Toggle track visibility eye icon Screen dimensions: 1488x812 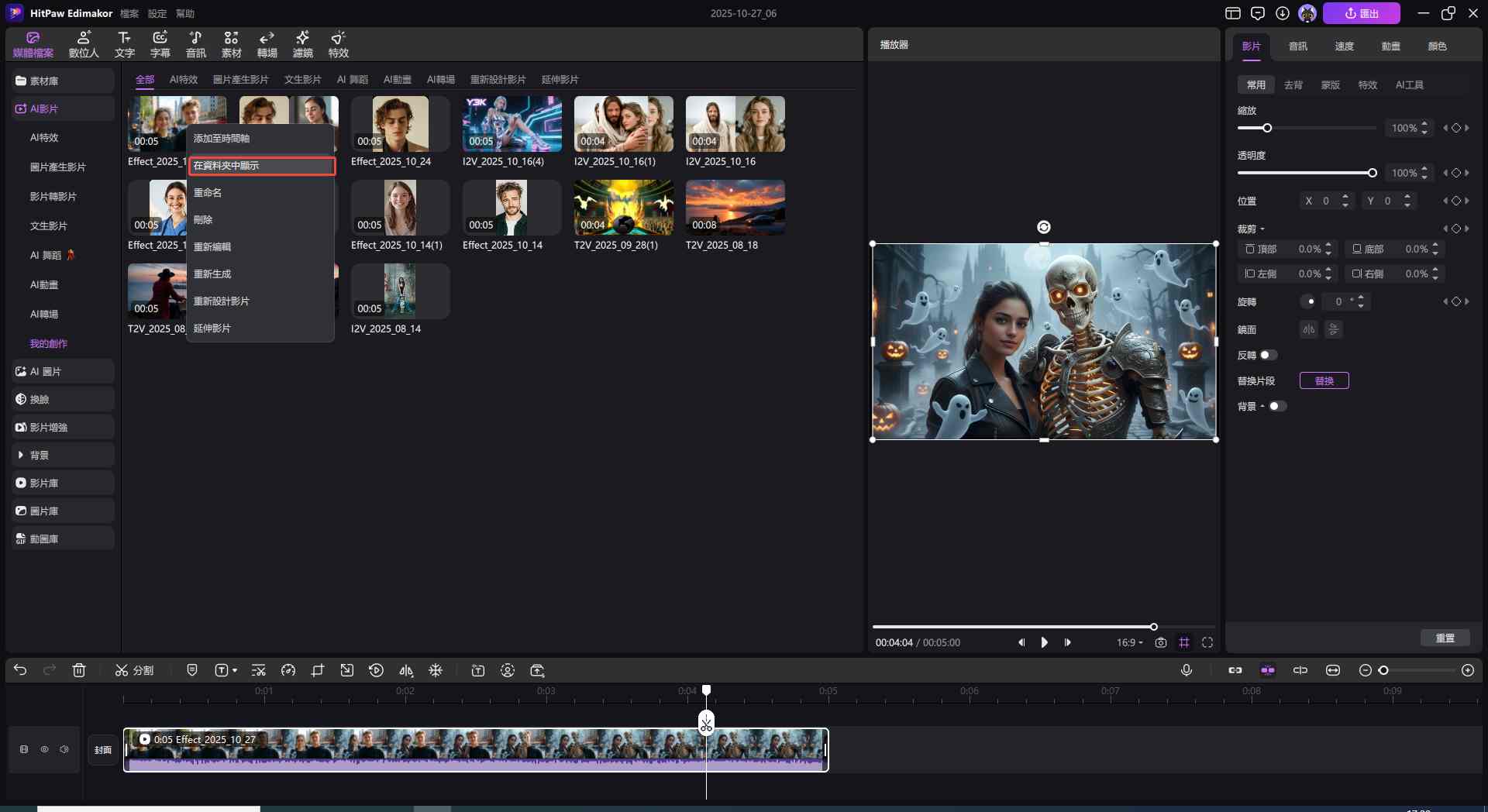[44, 749]
